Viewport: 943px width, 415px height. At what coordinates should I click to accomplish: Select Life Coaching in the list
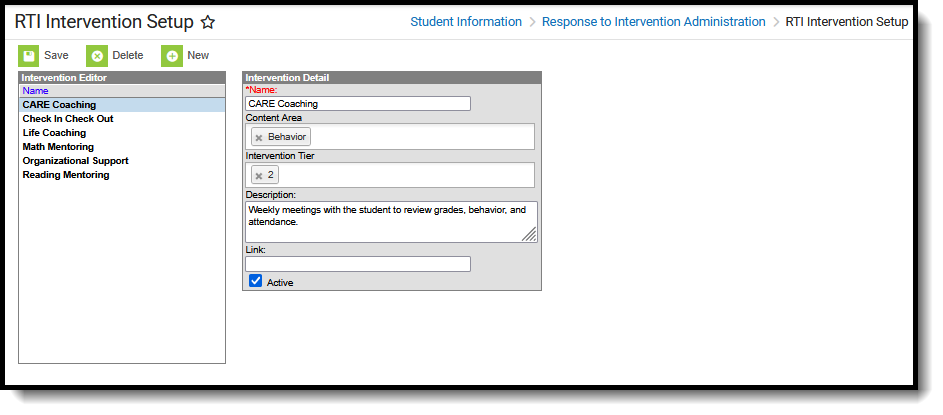54,133
